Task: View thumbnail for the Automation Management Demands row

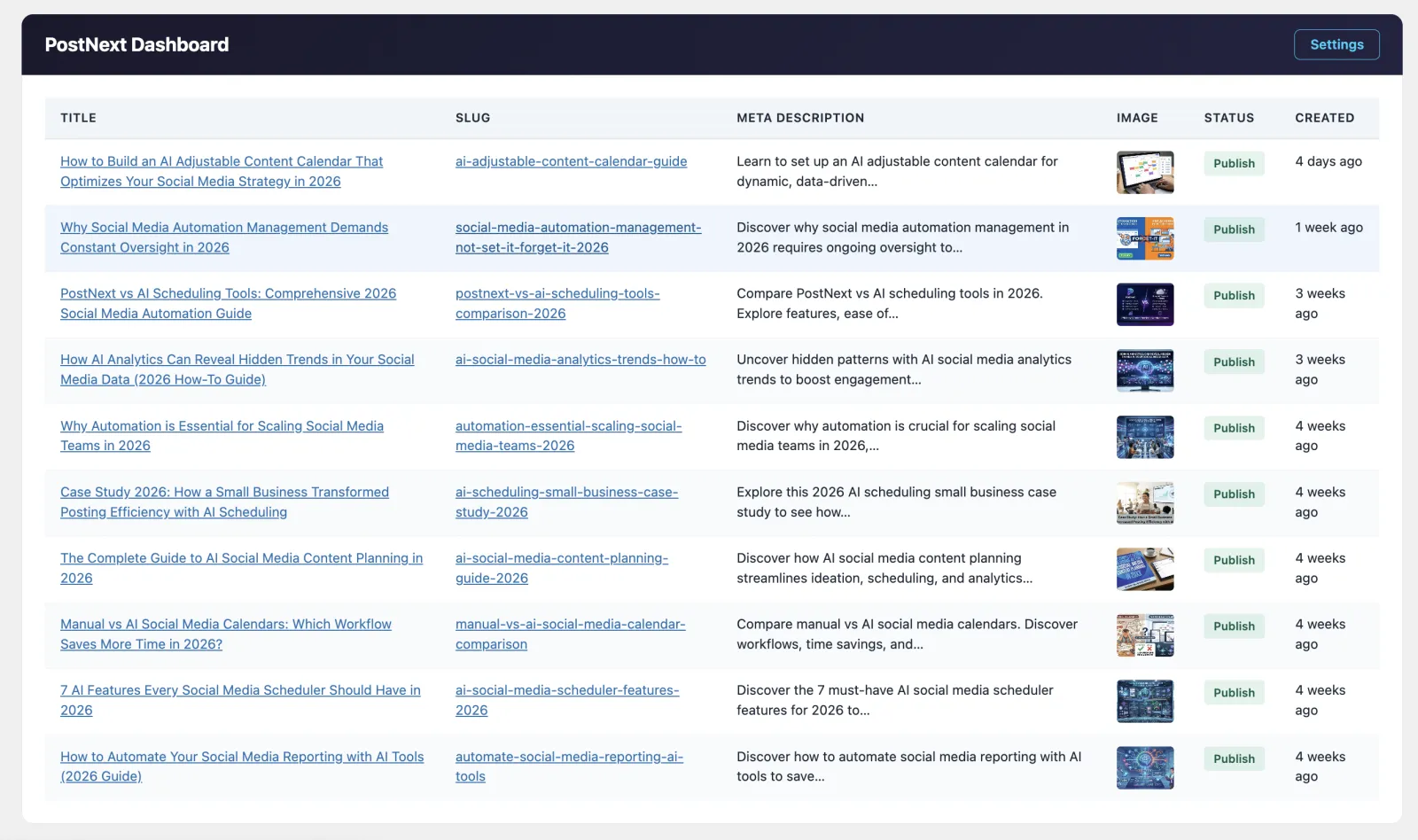Action: (x=1145, y=238)
